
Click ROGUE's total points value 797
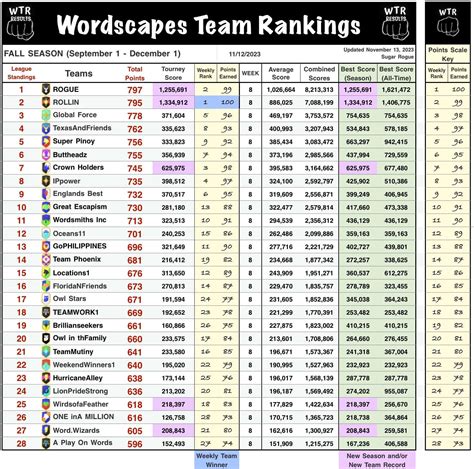tap(135, 90)
